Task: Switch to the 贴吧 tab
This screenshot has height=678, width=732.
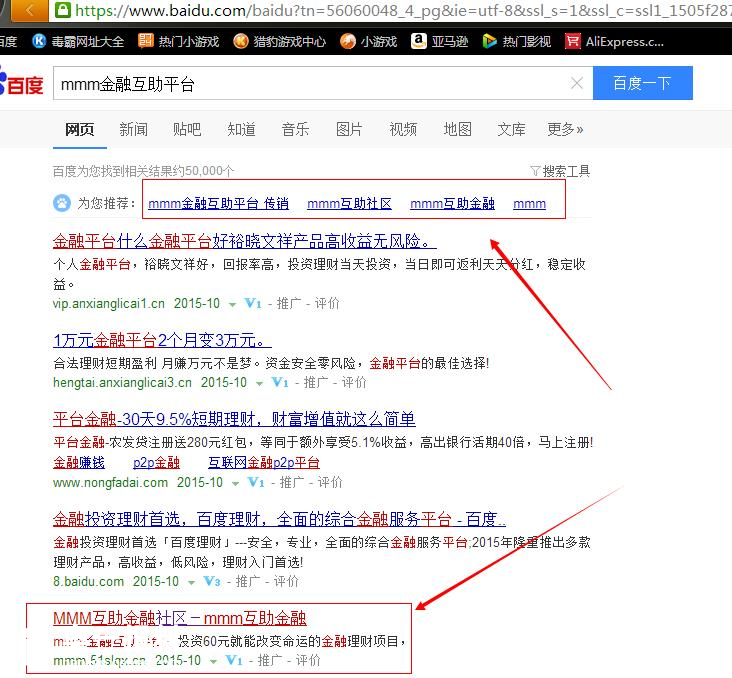Action: [x=187, y=129]
